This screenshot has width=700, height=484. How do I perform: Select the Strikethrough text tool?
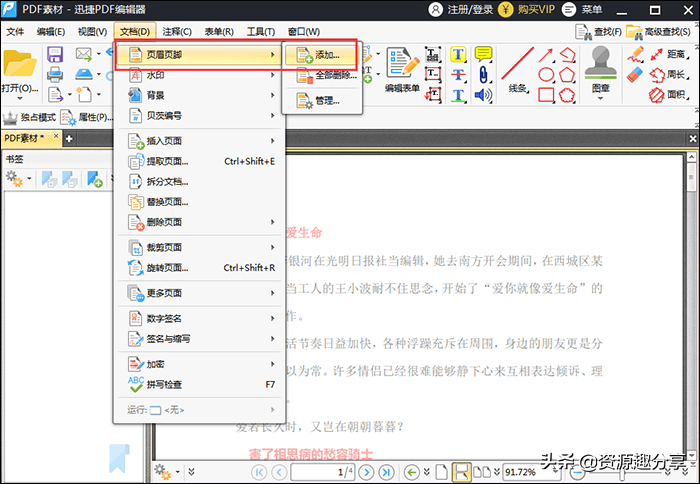click(458, 75)
